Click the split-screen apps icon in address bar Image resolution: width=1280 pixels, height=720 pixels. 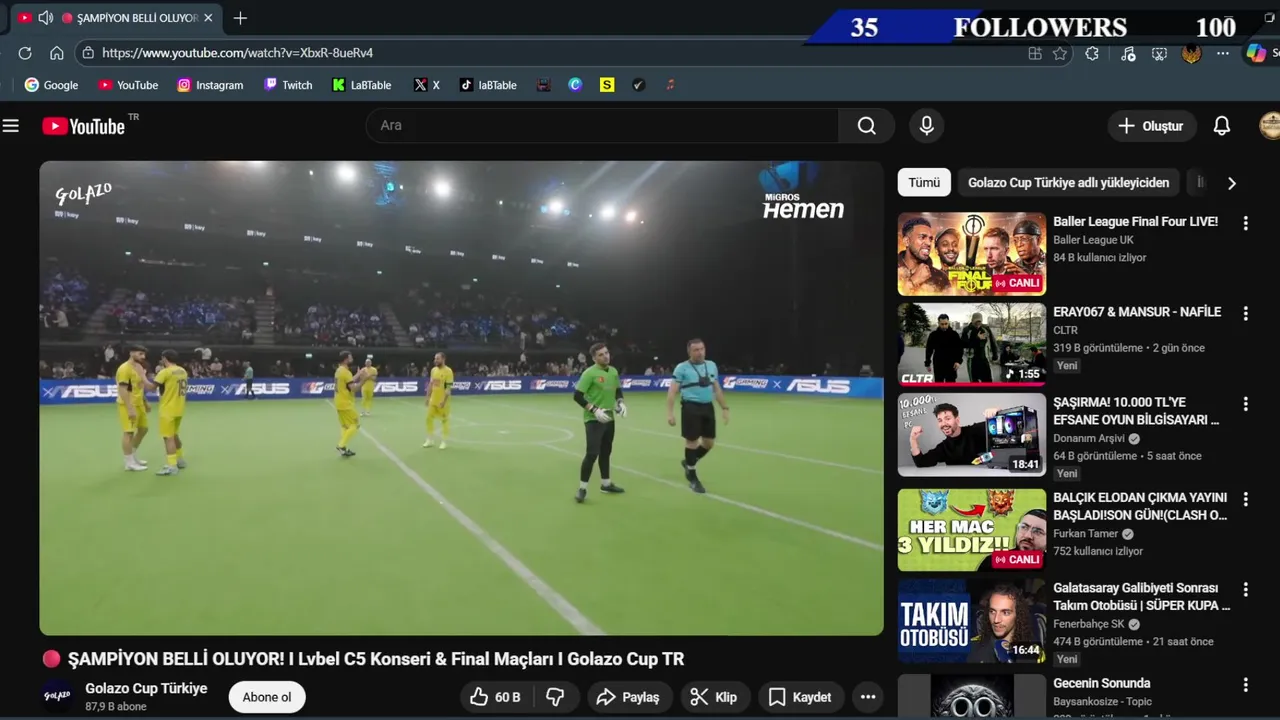[1035, 54]
